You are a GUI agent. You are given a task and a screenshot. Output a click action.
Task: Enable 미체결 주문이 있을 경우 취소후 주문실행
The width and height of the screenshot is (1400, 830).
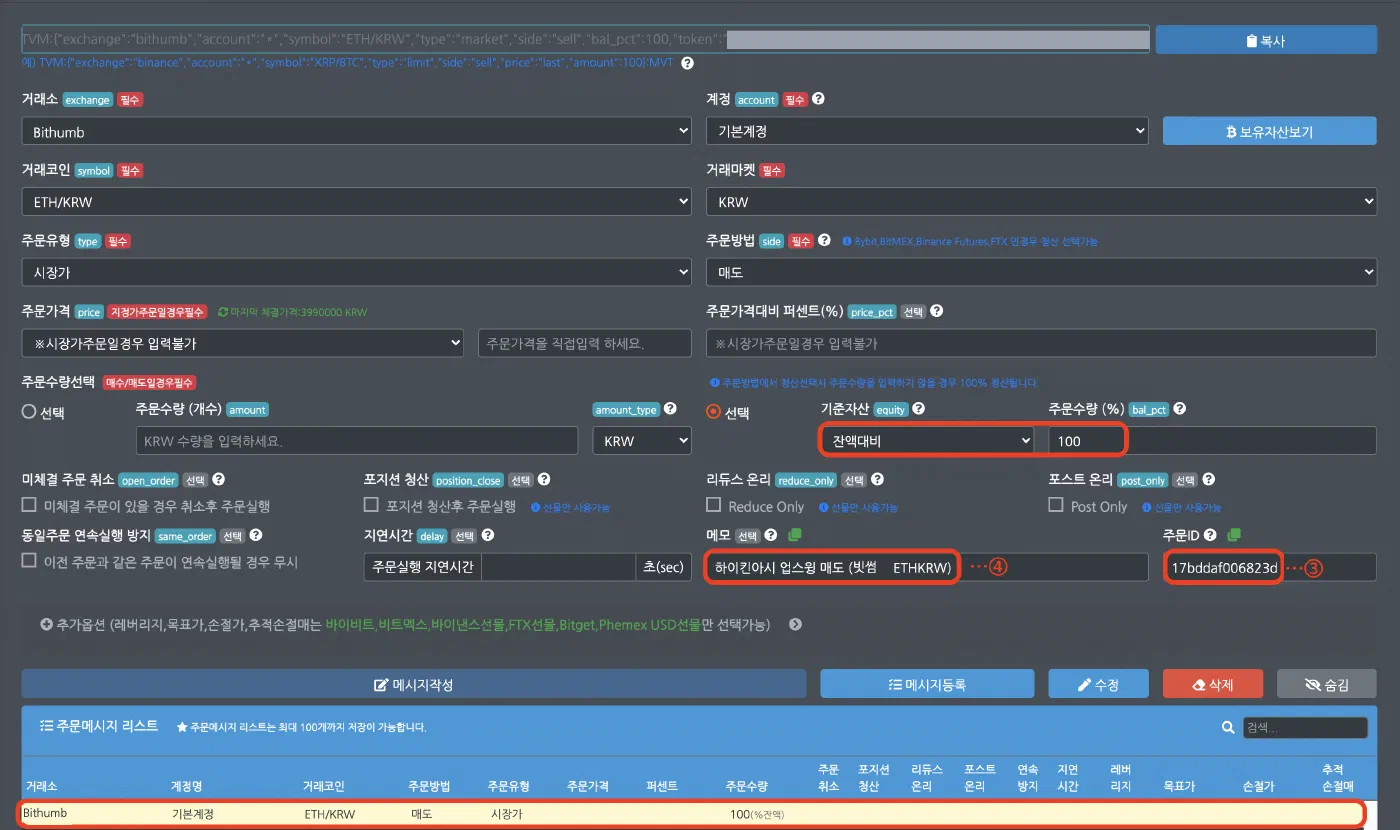[29, 505]
